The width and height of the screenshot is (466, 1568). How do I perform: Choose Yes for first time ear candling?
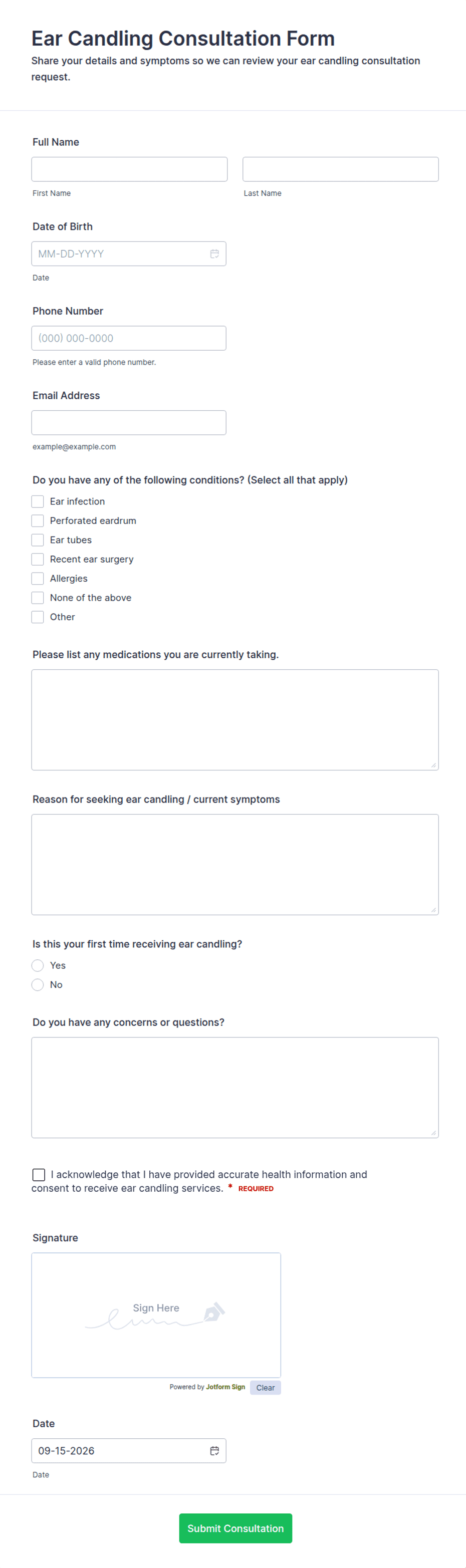click(x=38, y=965)
